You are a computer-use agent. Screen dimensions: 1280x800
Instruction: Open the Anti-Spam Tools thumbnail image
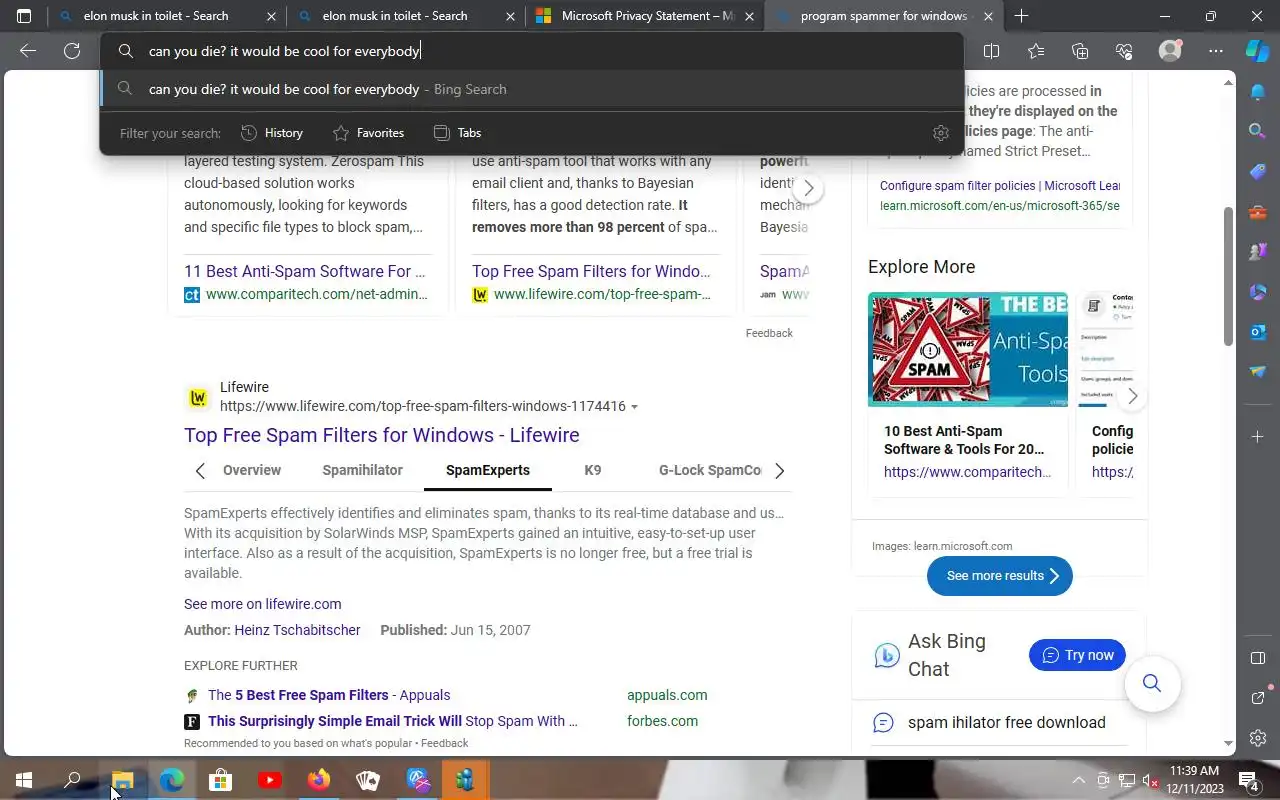pos(968,349)
